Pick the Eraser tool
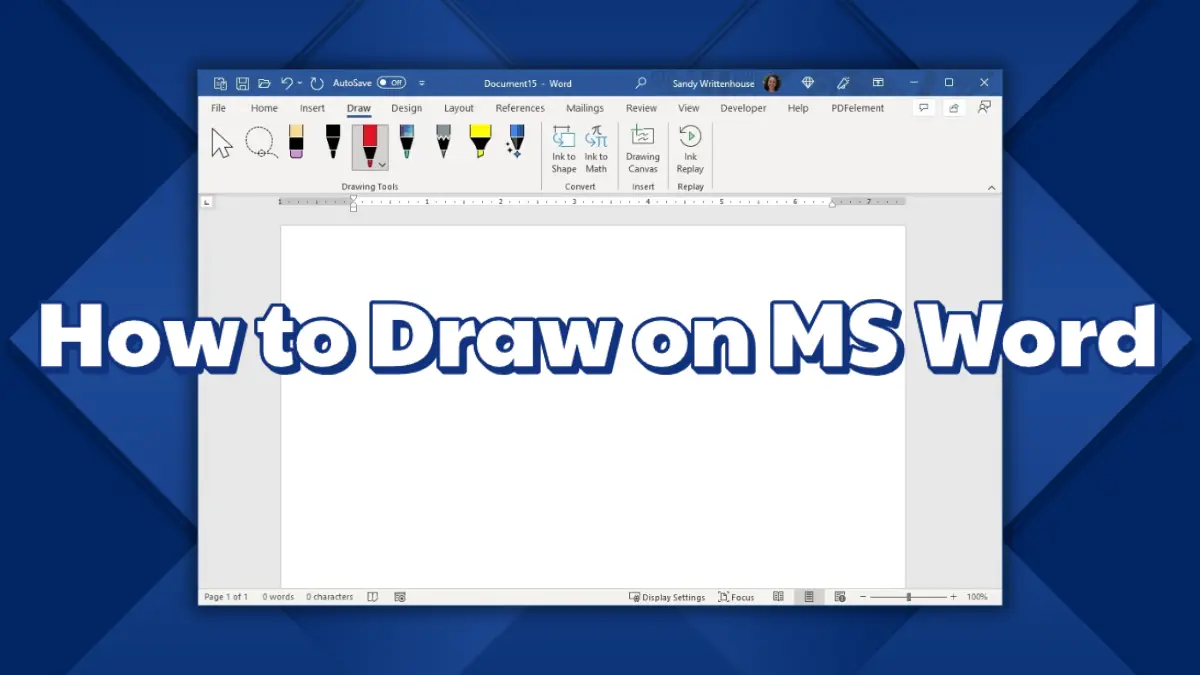Image resolution: width=1200 pixels, height=675 pixels. [296, 141]
